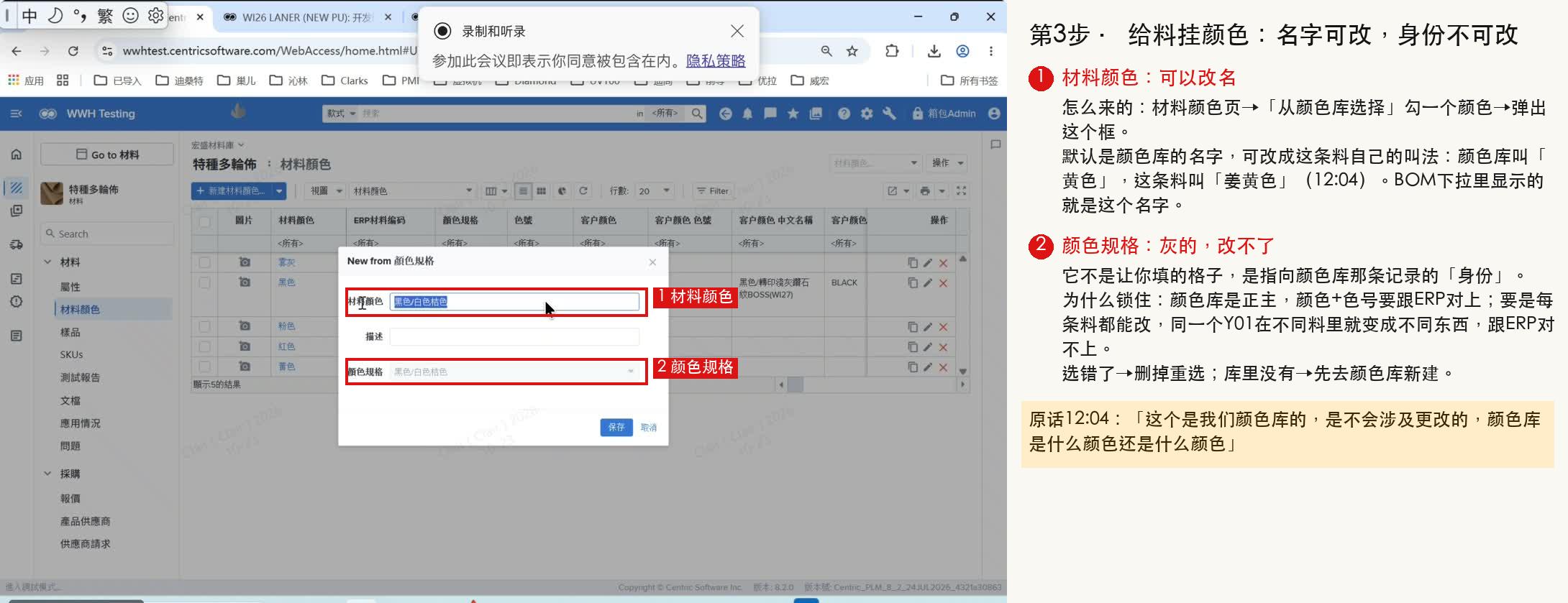
Task: Collapse the hamburger navigation menu icon
Action: 17,114
